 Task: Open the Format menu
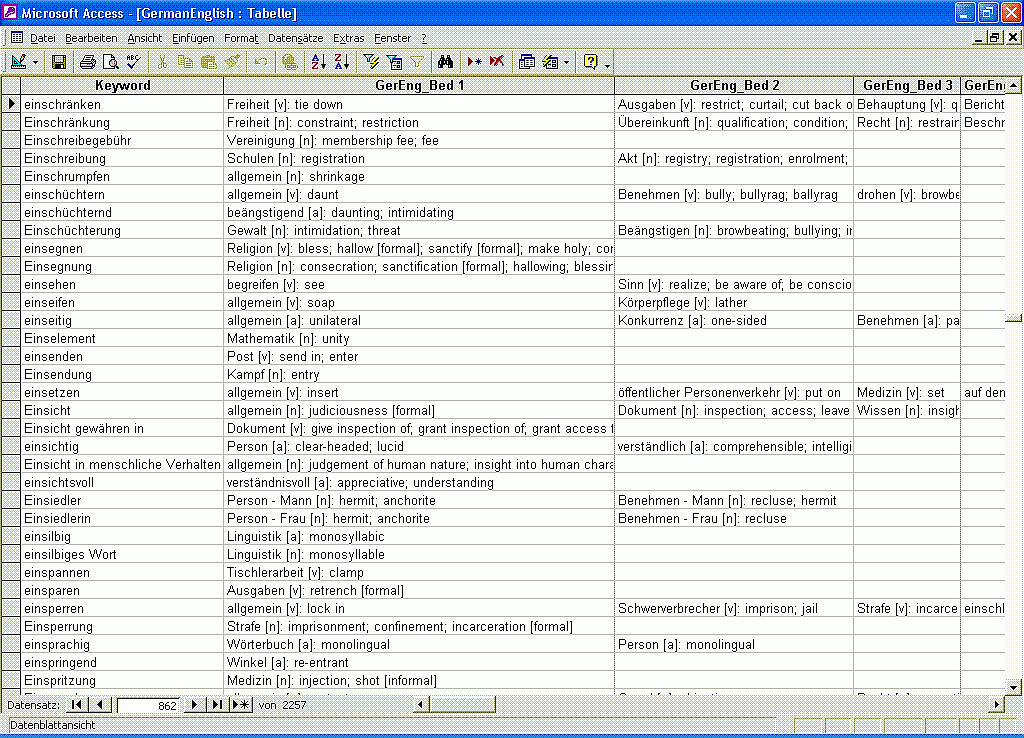[241, 39]
